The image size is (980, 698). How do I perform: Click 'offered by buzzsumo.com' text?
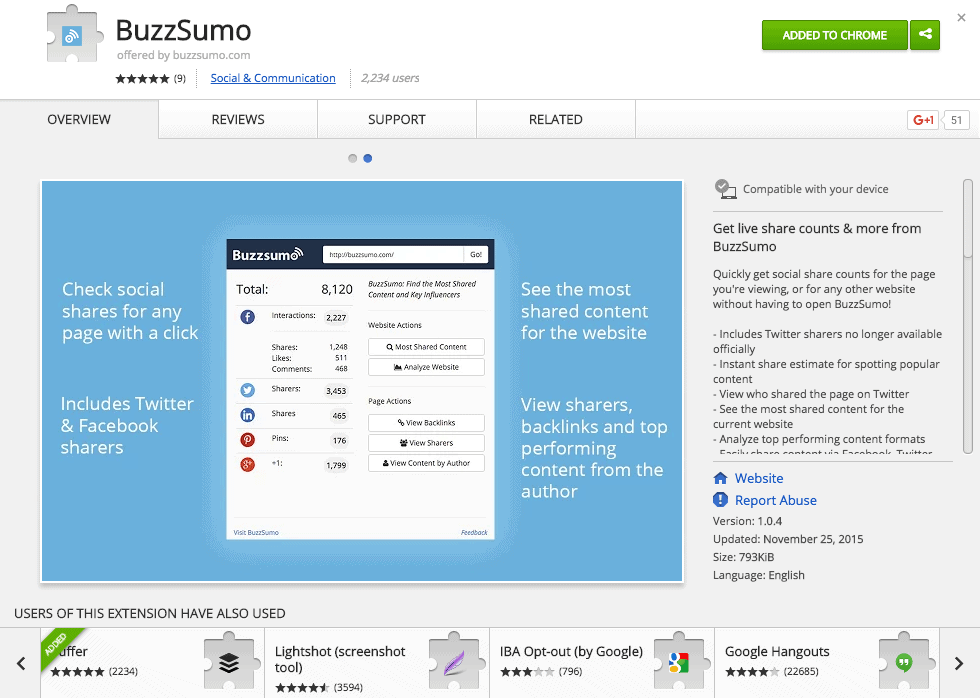[183, 55]
